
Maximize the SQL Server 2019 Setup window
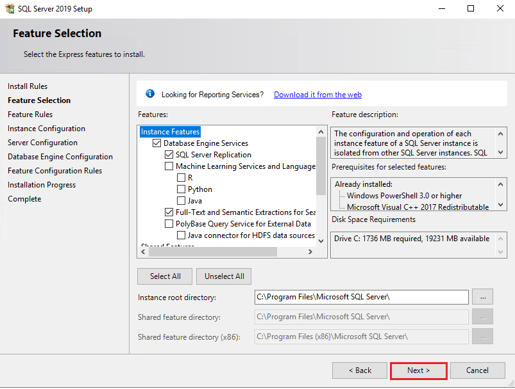[x=471, y=9]
